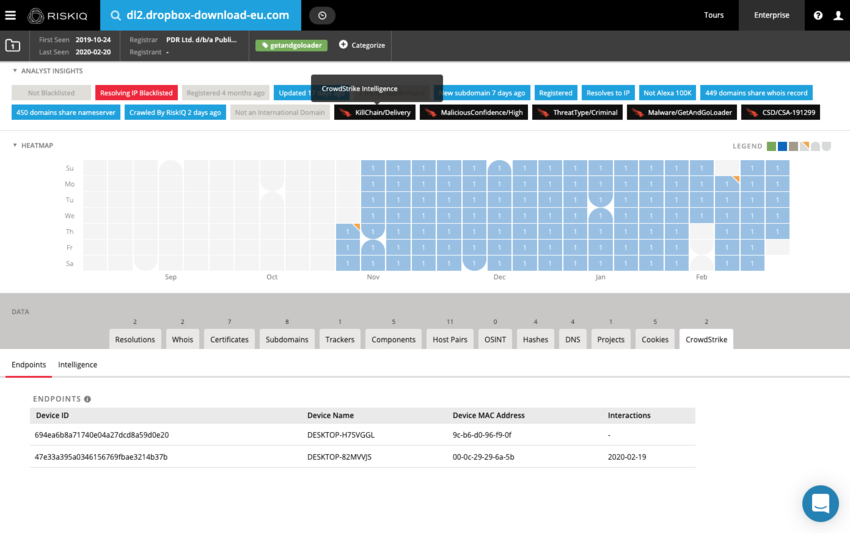Select the green legend swatch
This screenshot has height=533, width=850.
click(771, 146)
